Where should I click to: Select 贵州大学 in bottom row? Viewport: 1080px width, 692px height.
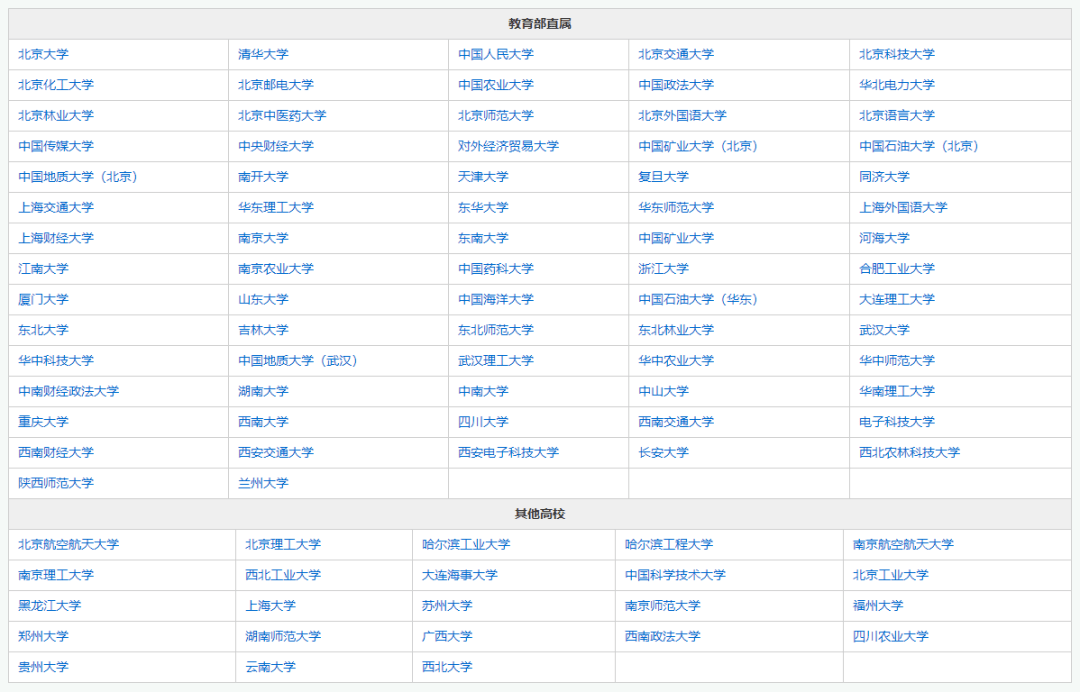click(x=44, y=666)
